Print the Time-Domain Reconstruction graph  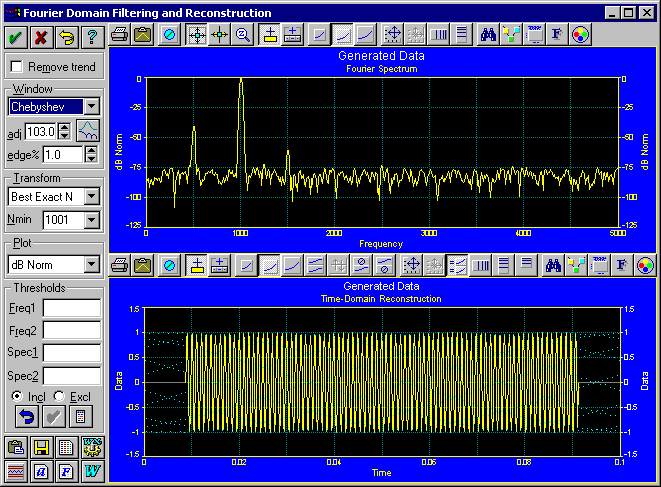click(x=120, y=266)
